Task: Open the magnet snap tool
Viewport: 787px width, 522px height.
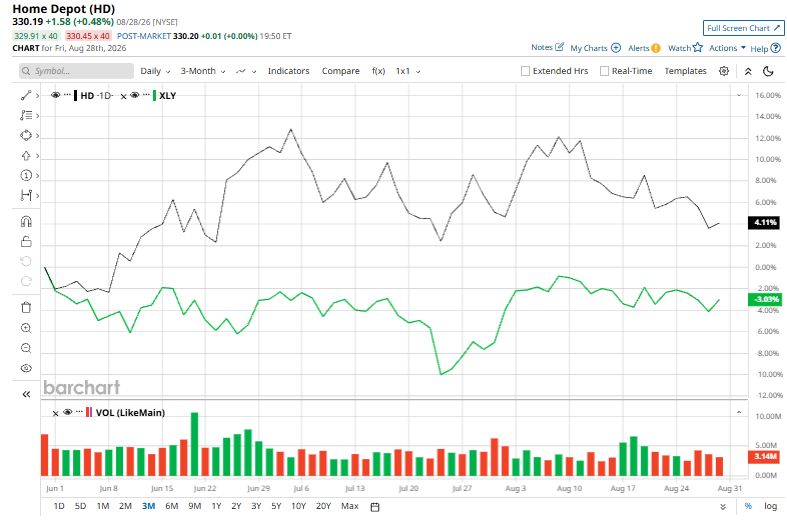Action: click(26, 221)
